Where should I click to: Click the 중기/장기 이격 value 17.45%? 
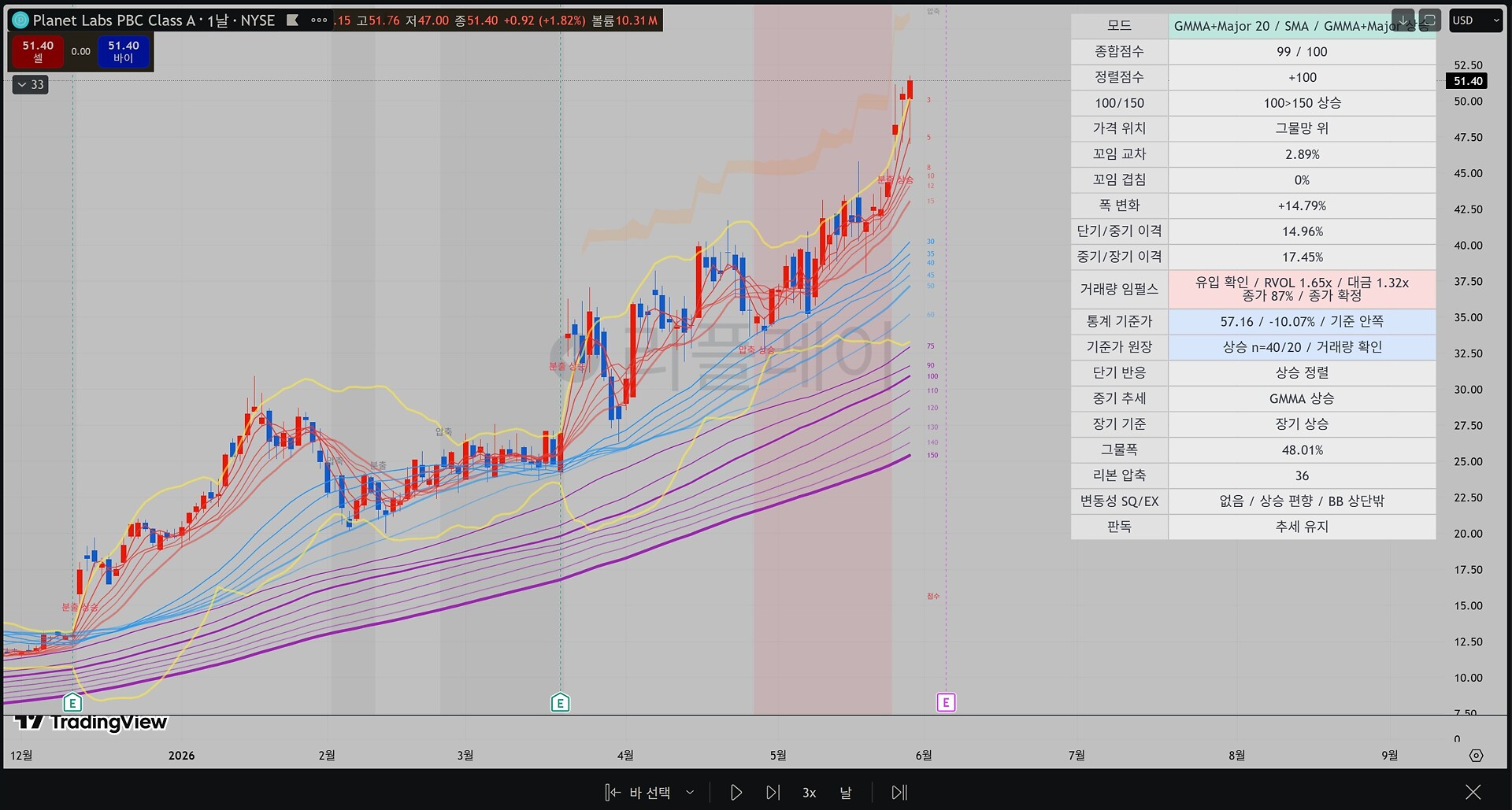pyautogui.click(x=1302, y=257)
